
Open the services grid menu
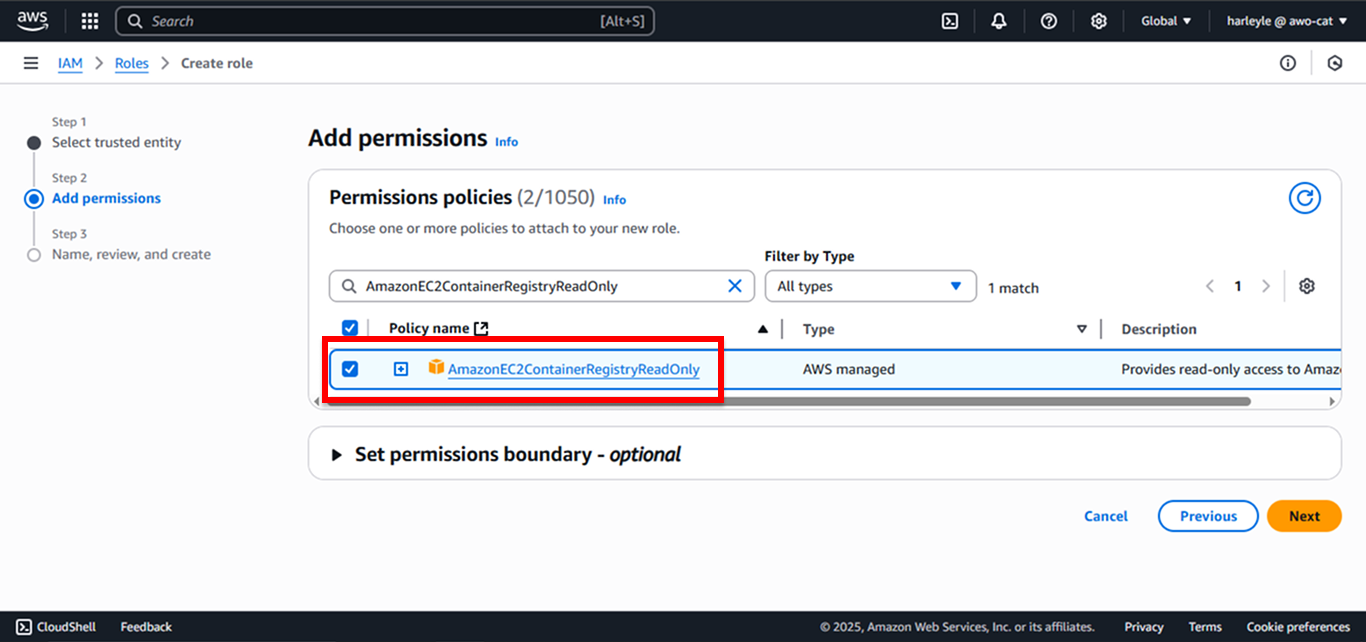click(90, 21)
